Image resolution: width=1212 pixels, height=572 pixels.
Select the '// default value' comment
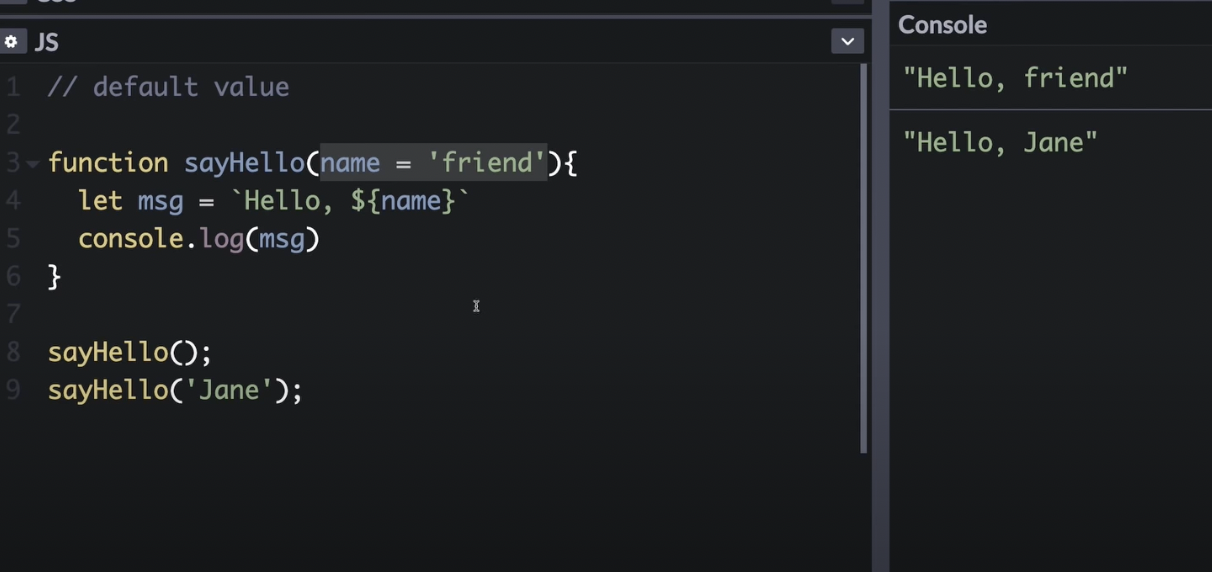(168, 87)
